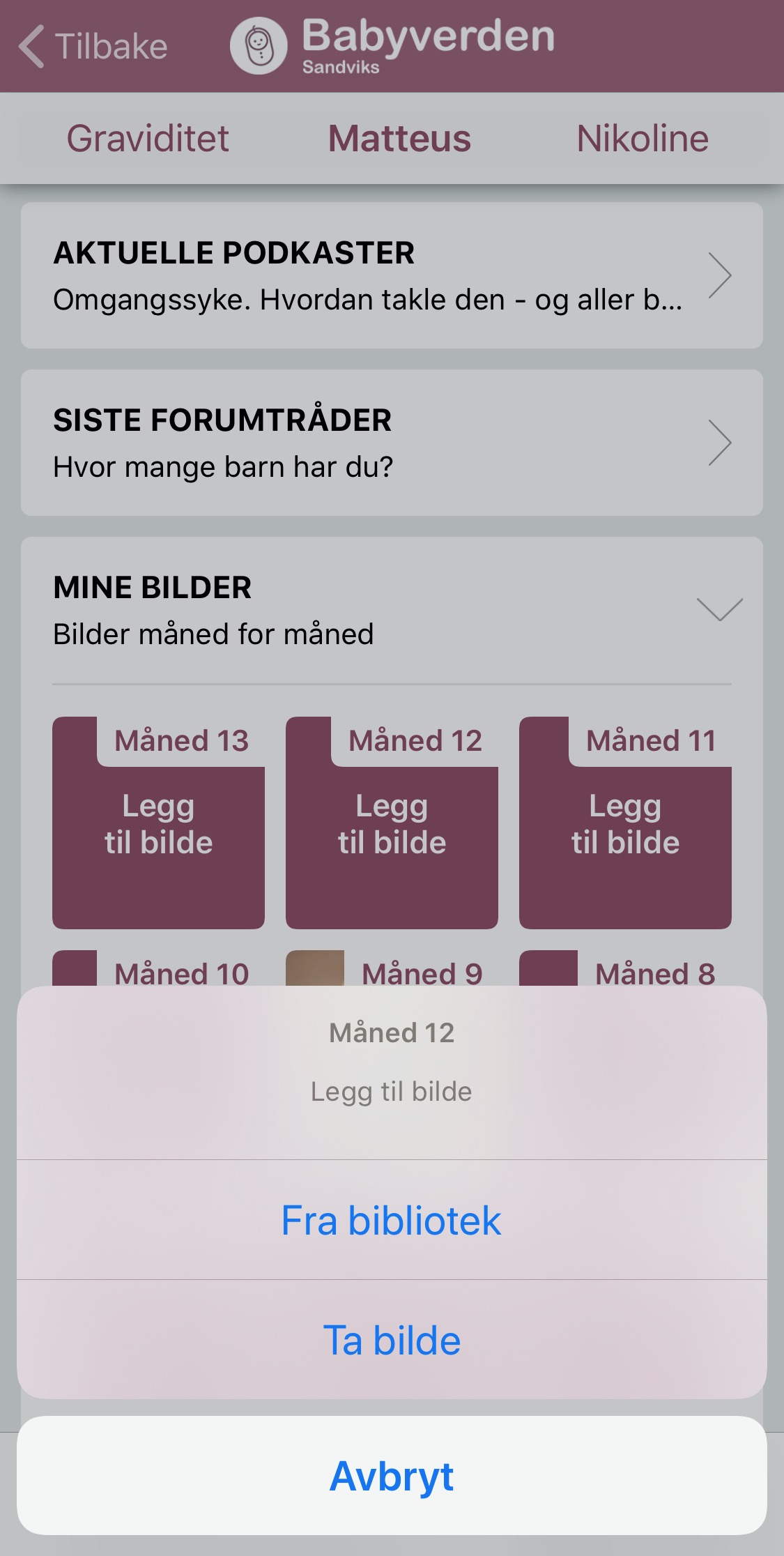Select the Matteus tab
Screen dimensions: 784x1556
click(399, 138)
